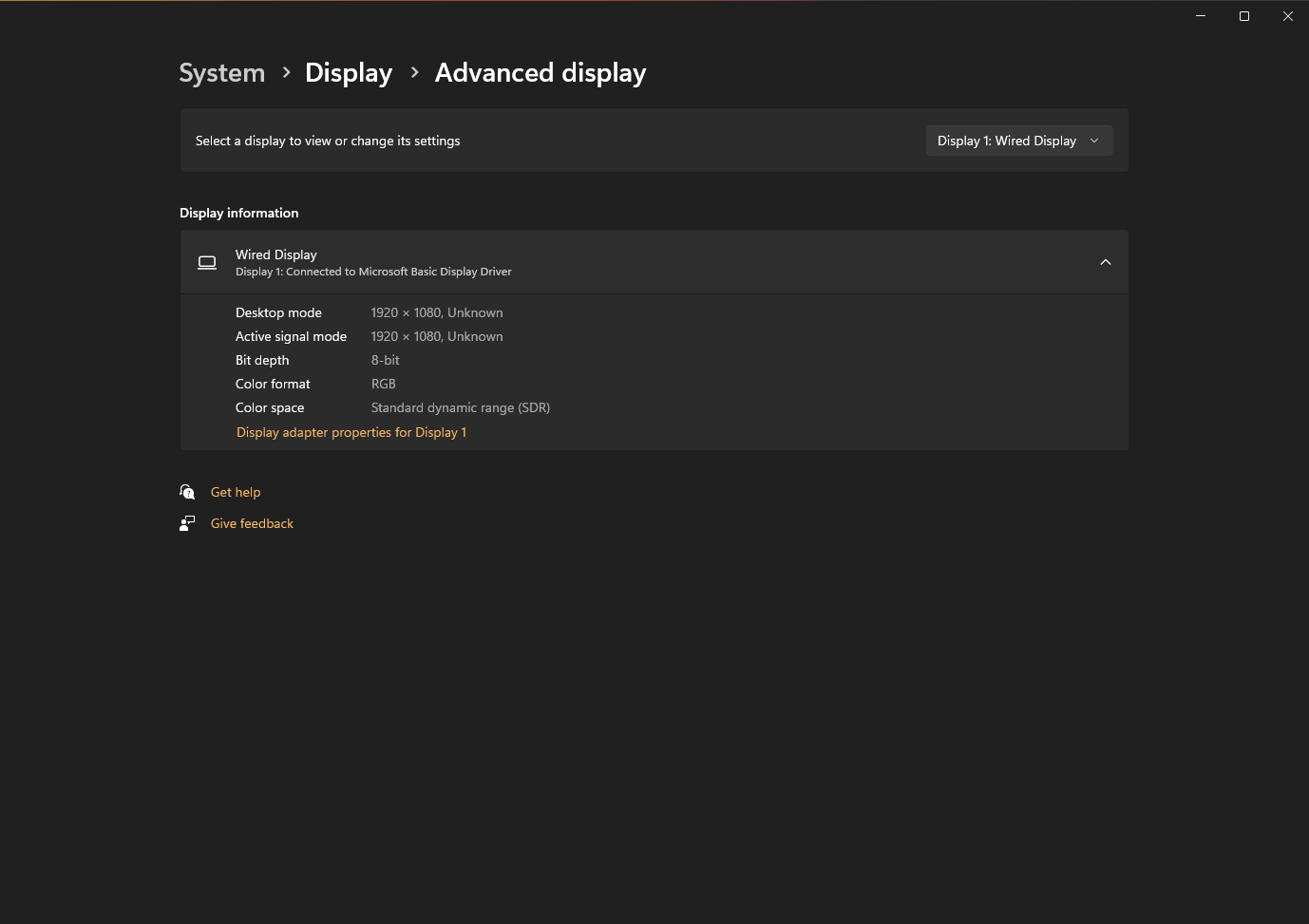Viewport: 1309px width, 924px height.
Task: Open Display adapter properties for Display 1
Action: [351, 432]
